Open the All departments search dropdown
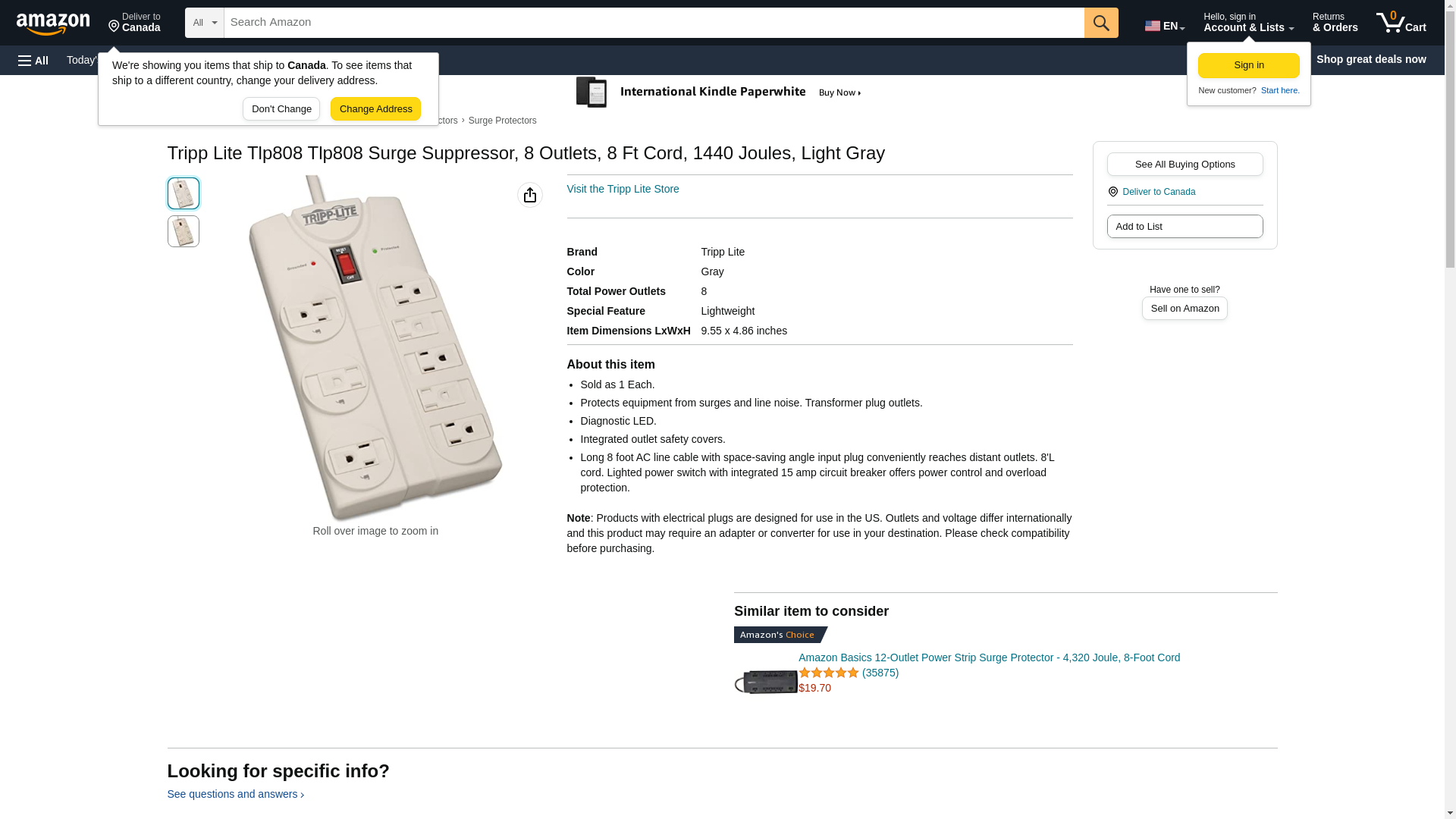The width and height of the screenshot is (1456, 819). 204,23
